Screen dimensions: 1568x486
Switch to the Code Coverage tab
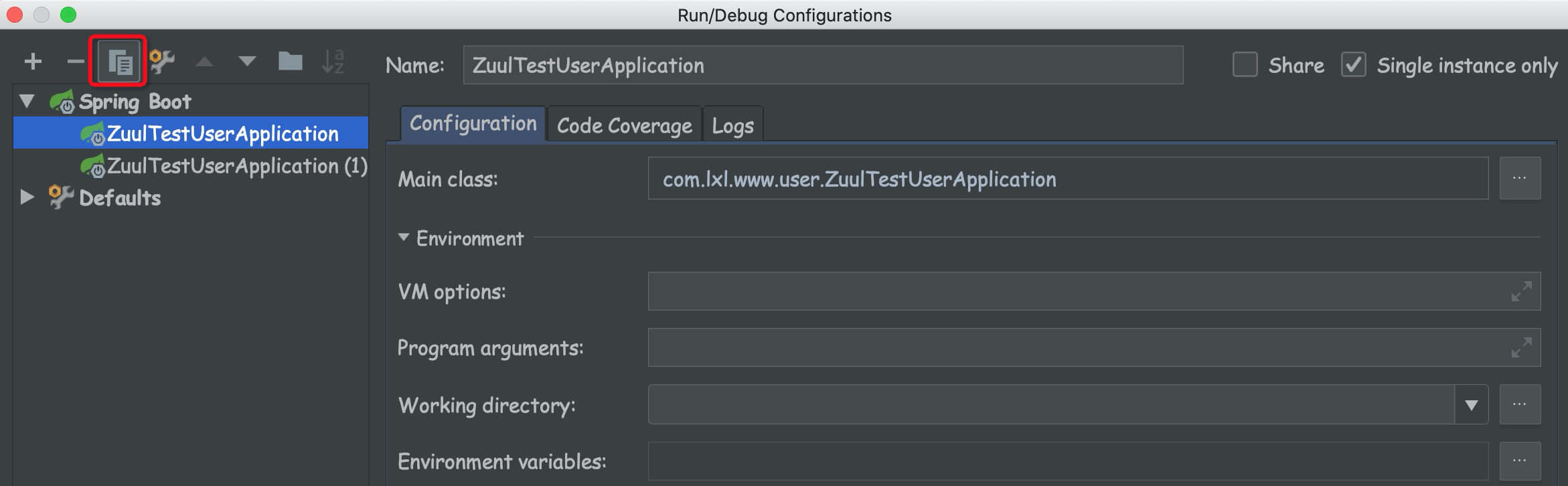624,125
